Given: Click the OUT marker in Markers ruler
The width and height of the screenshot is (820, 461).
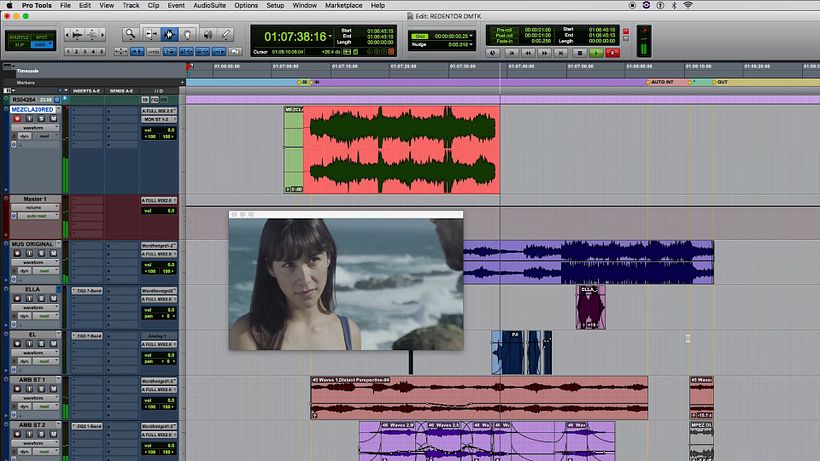Looking at the screenshot, I should 720,82.
